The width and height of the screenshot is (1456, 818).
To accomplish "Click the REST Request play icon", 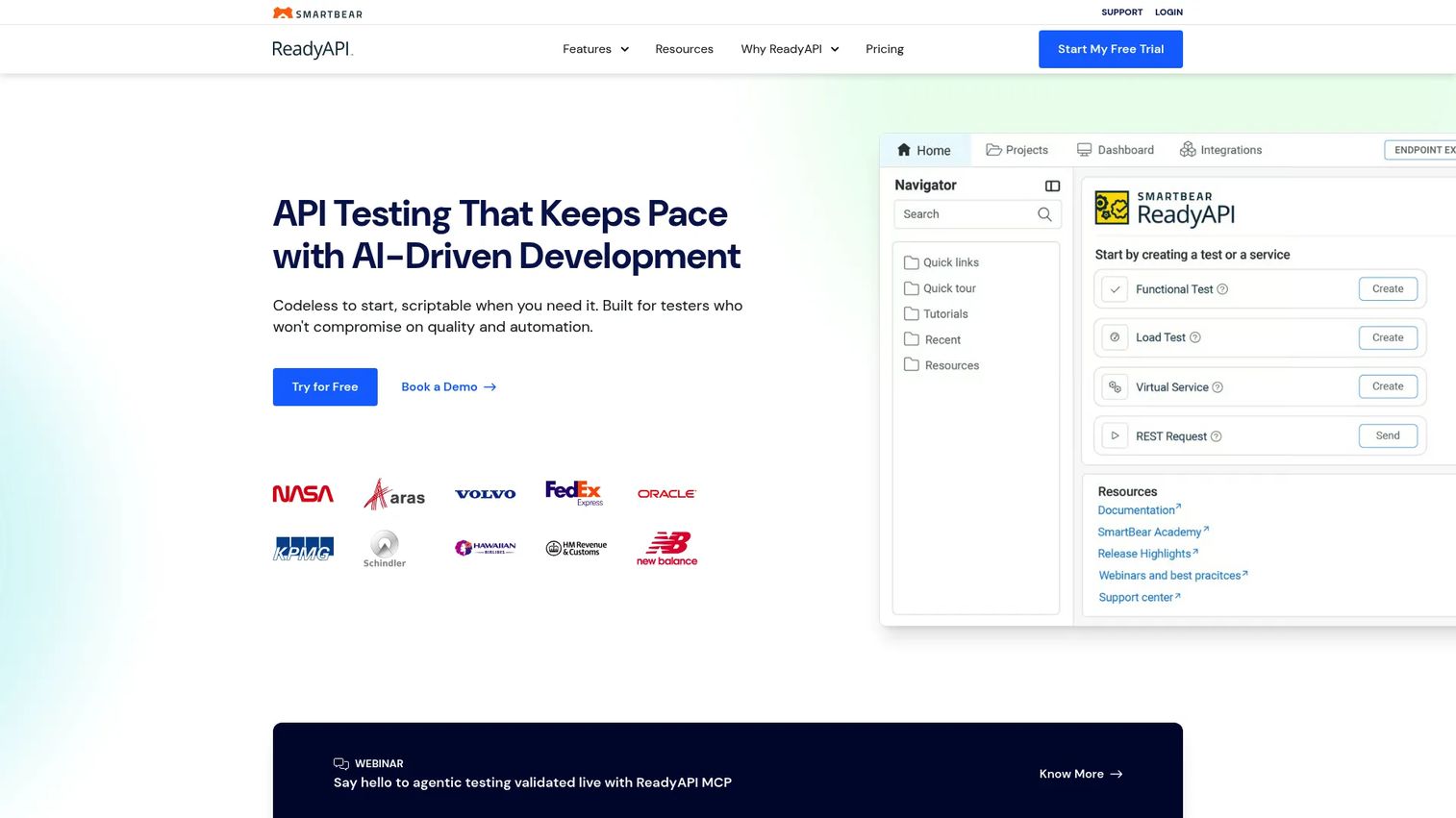I will coord(1115,435).
